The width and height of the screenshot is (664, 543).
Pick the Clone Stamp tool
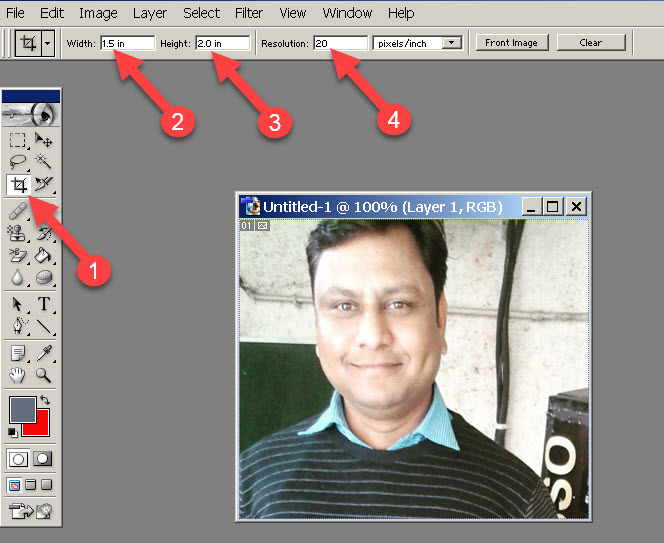coord(17,233)
